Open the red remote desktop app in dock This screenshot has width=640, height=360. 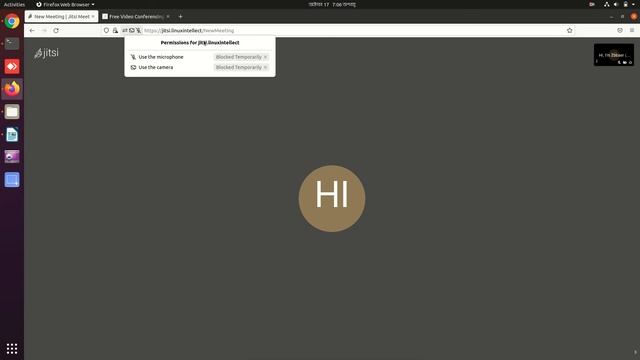click(x=12, y=66)
